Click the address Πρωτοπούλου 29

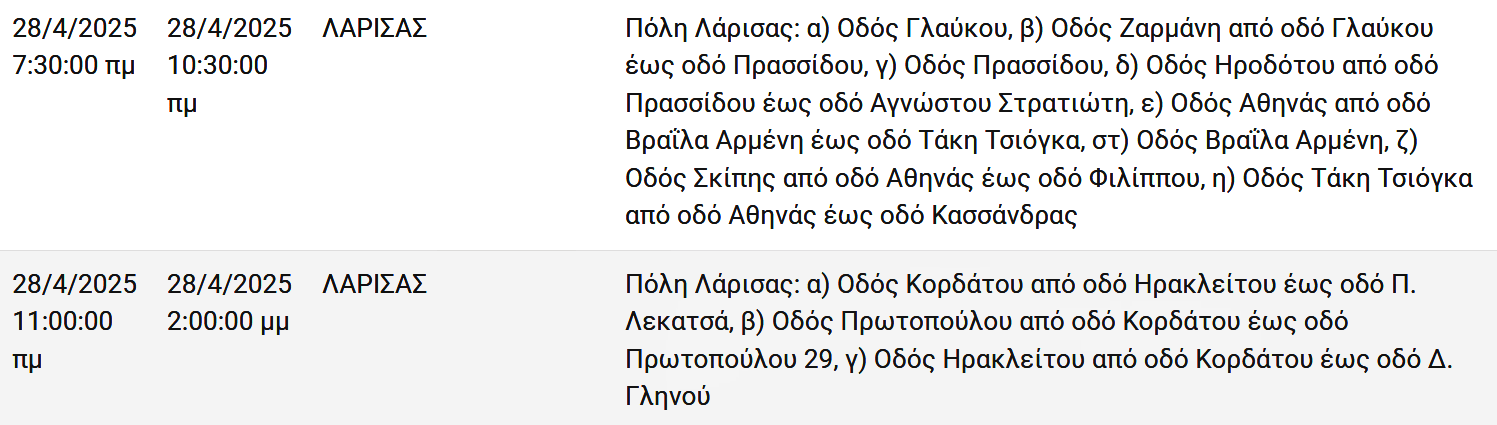click(x=727, y=360)
